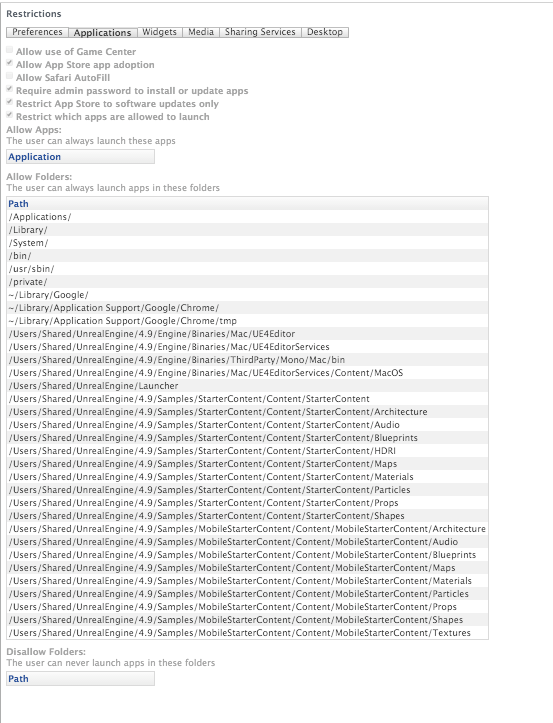
Task: Click the Path header in Allow Folders
Action: [248, 204]
